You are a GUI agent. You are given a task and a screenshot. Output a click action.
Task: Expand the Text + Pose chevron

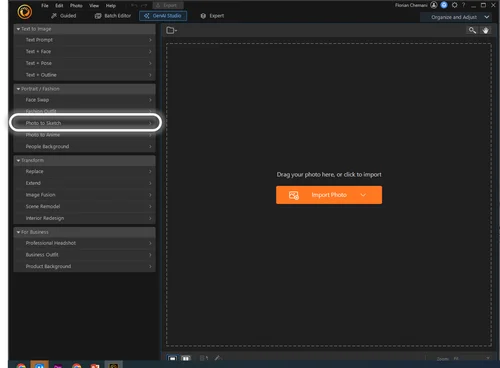click(150, 63)
